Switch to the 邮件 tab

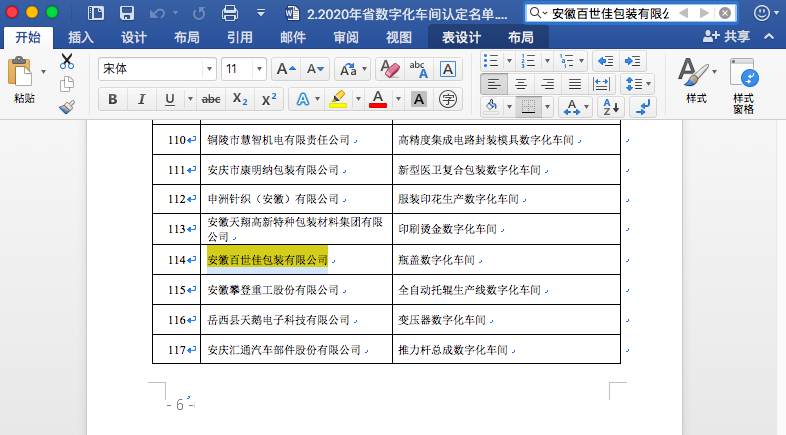click(x=293, y=37)
